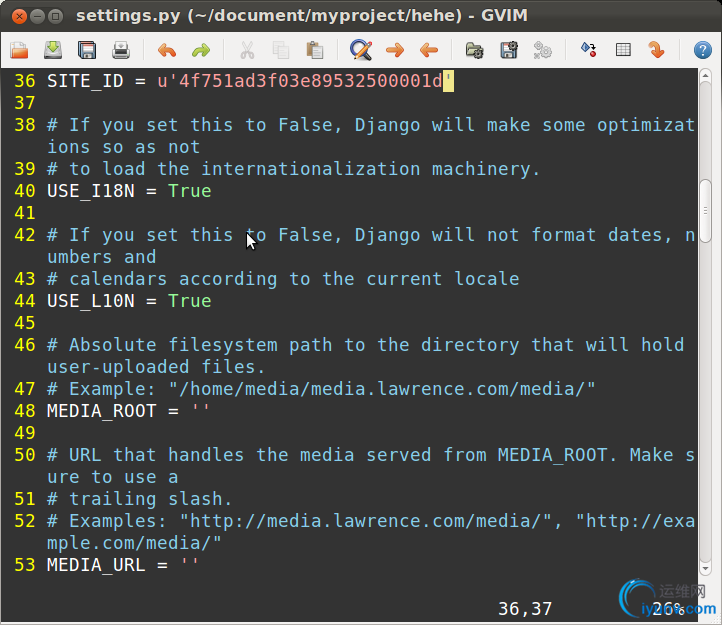Click the line number 41
The image size is (722, 625).
point(24,213)
